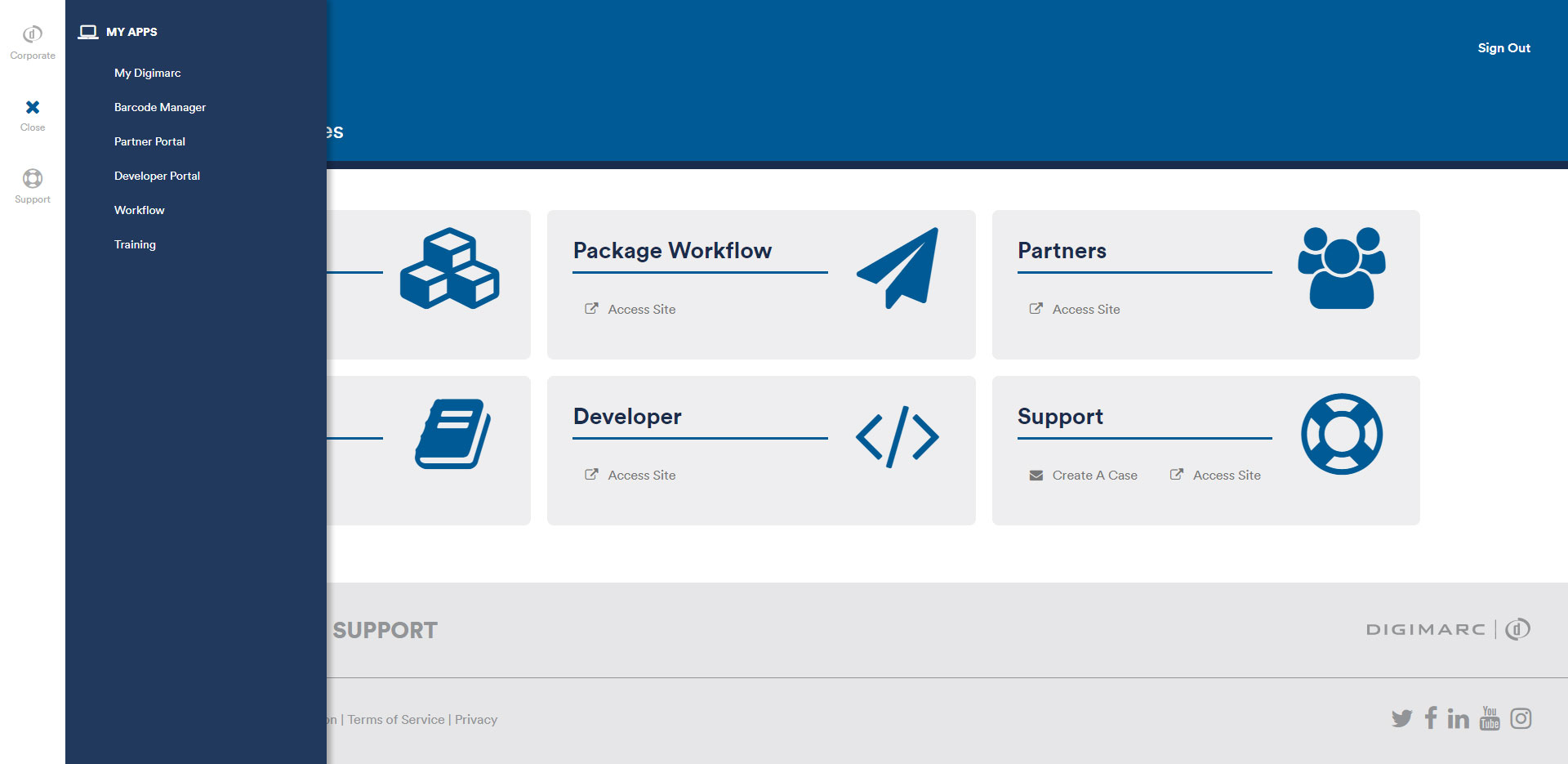Open Training from the menu

tap(135, 244)
